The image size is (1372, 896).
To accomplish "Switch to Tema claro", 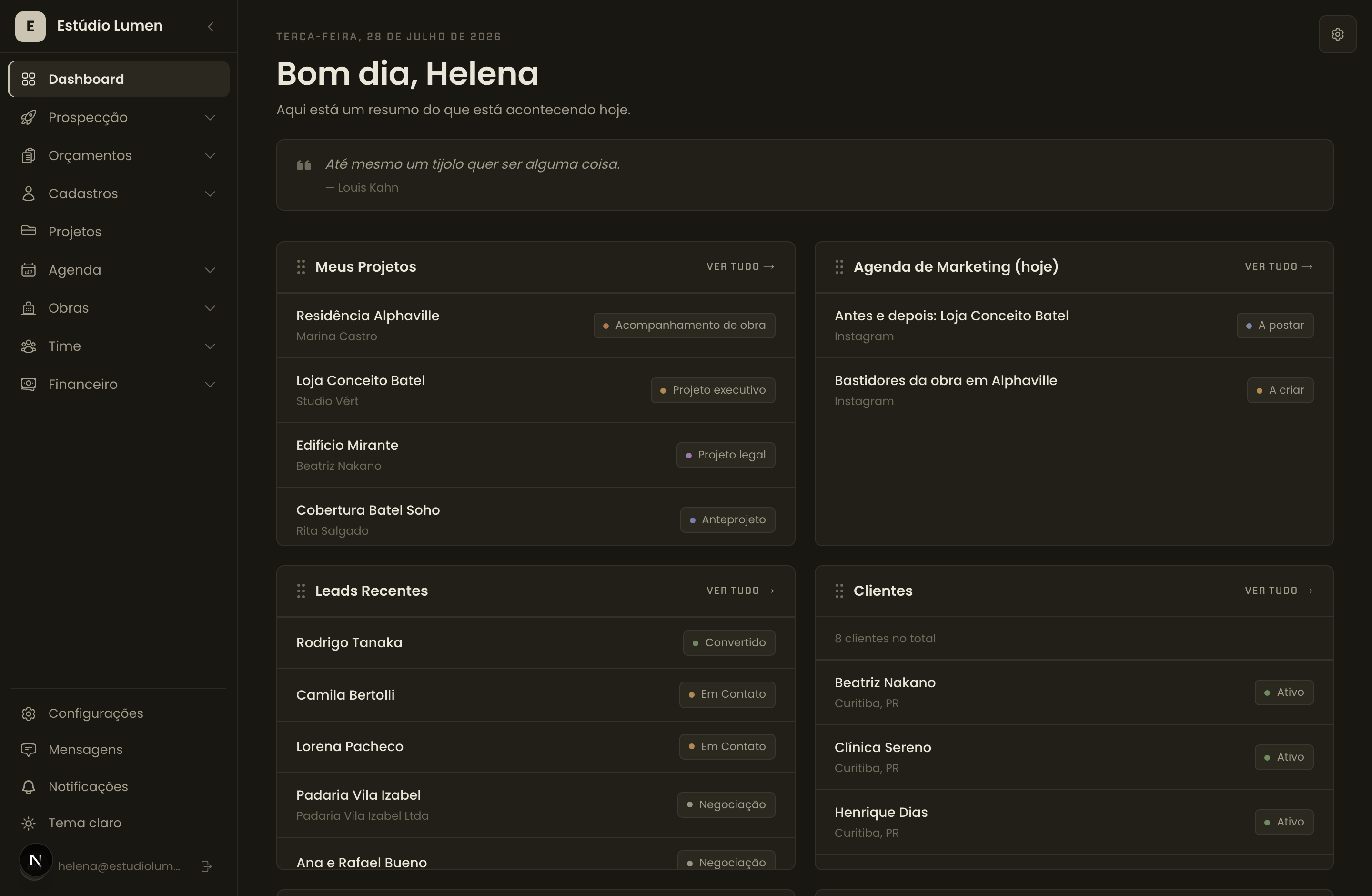I will (119, 824).
